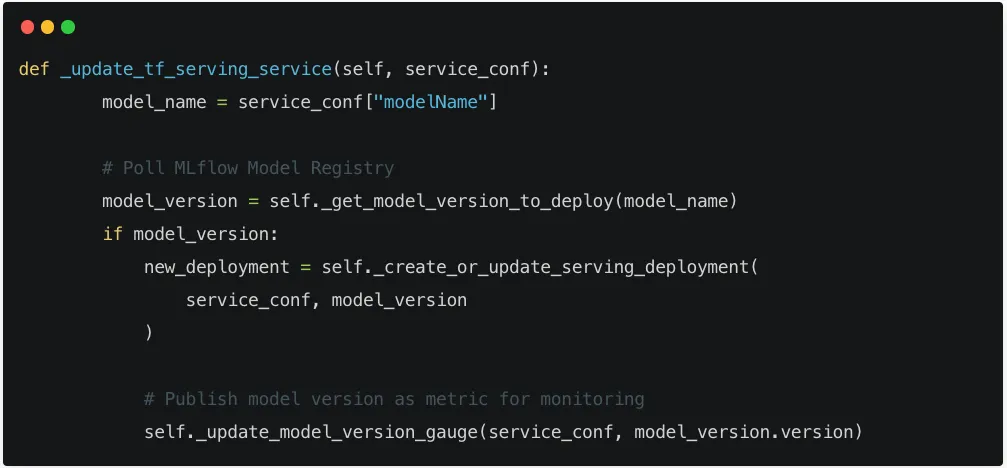Click the Publish model version comment

coord(394,399)
